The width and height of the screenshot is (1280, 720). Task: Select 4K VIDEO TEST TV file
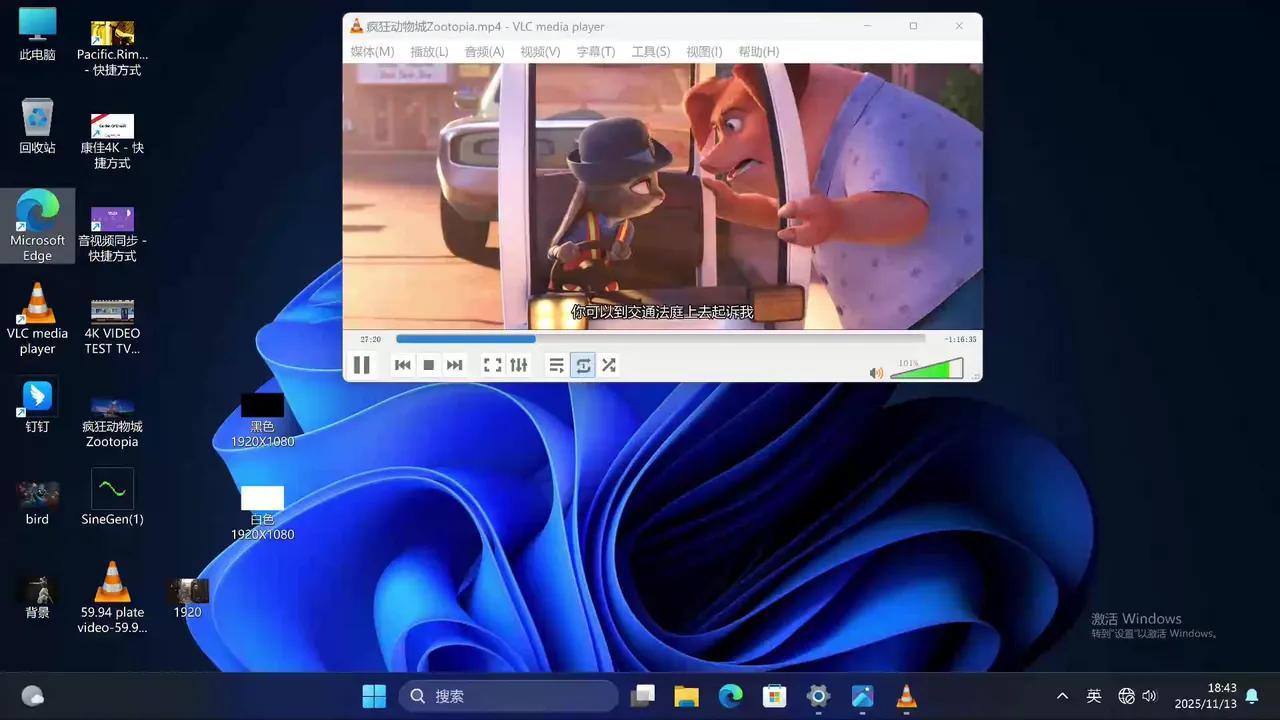(x=112, y=327)
